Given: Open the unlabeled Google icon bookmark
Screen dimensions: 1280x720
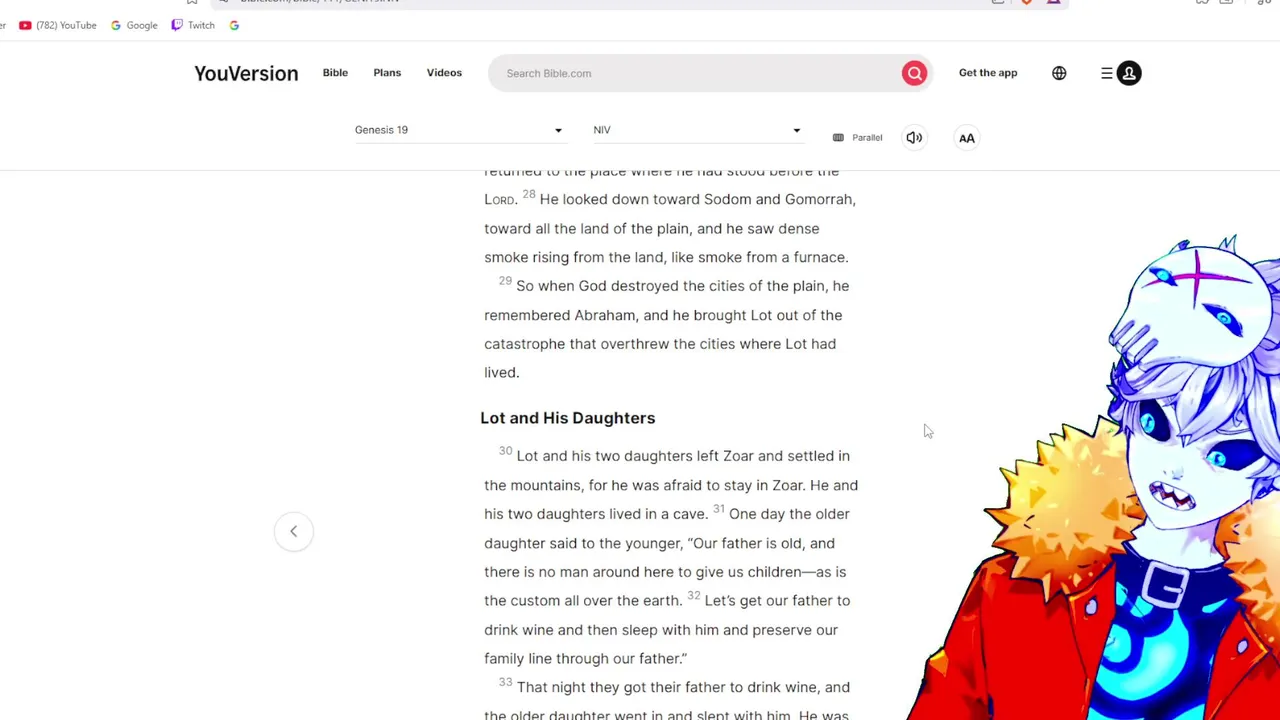Looking at the screenshot, I should pyautogui.click(x=234, y=25).
